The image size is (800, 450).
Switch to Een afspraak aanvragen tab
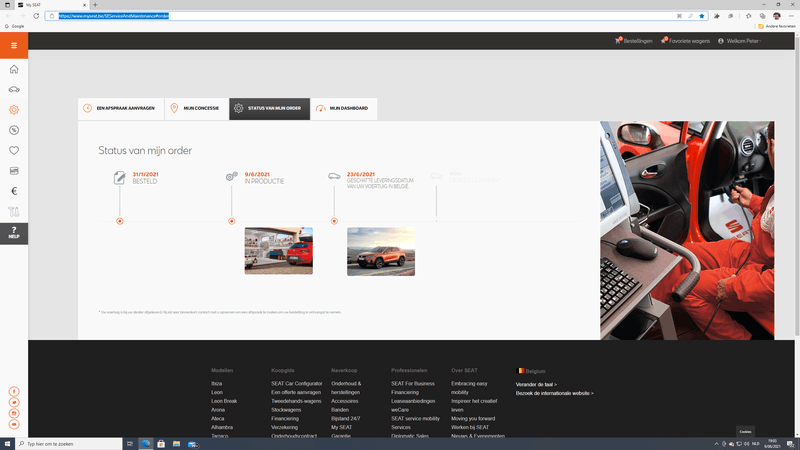coord(121,109)
